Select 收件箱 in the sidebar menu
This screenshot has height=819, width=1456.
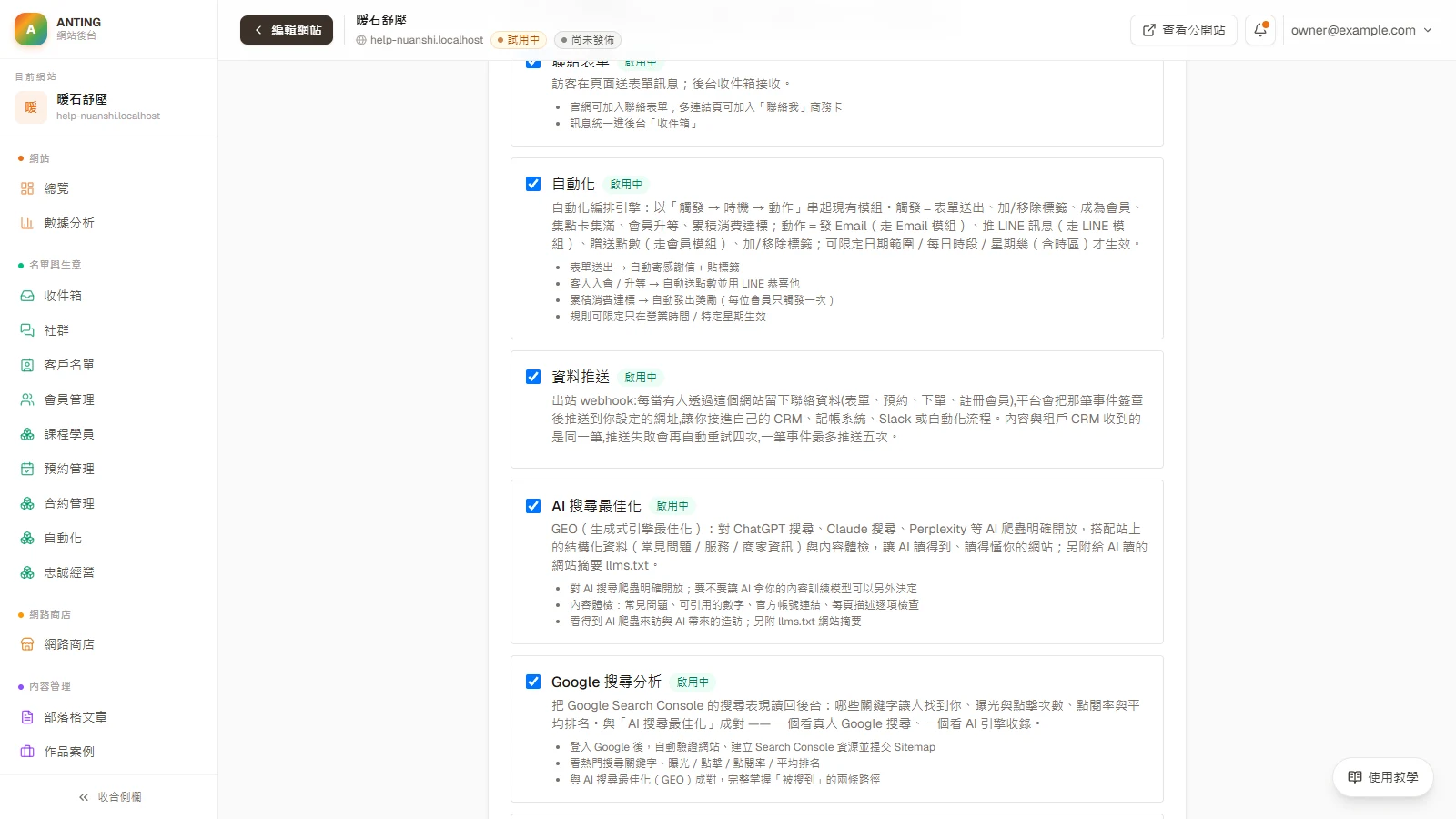(x=109, y=296)
